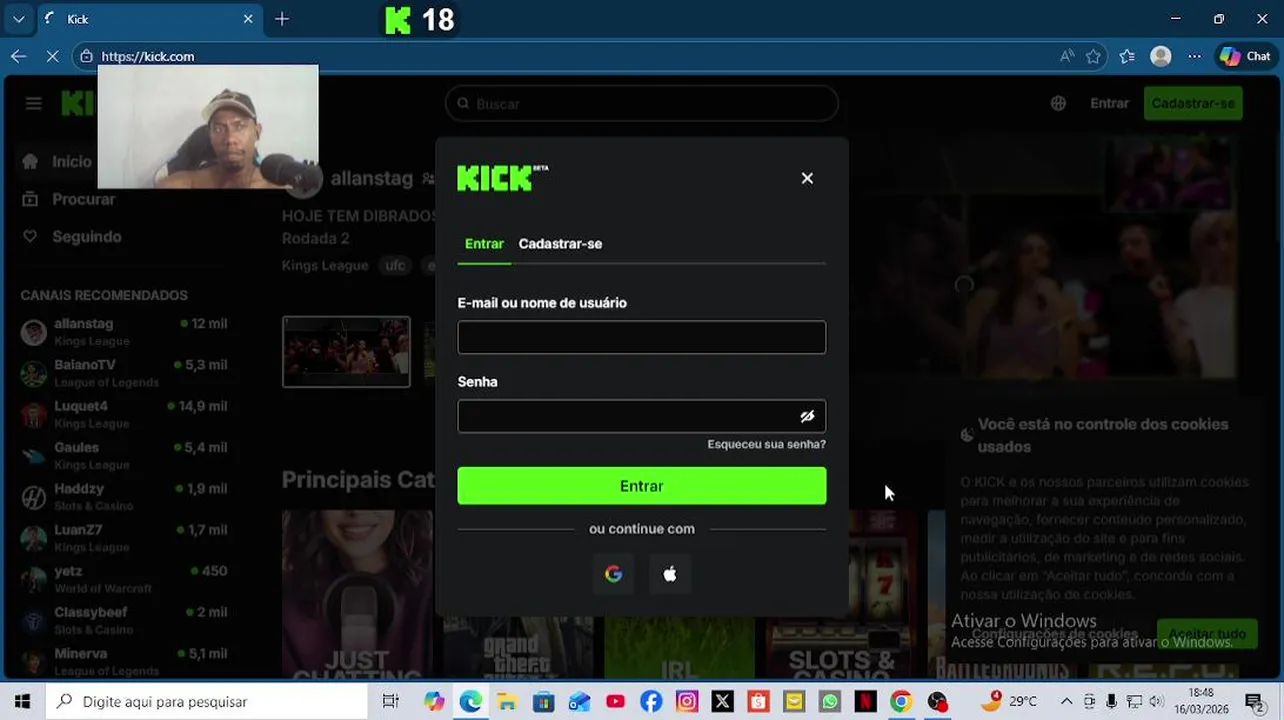Open WhatsApp from the taskbar

click(x=830, y=702)
